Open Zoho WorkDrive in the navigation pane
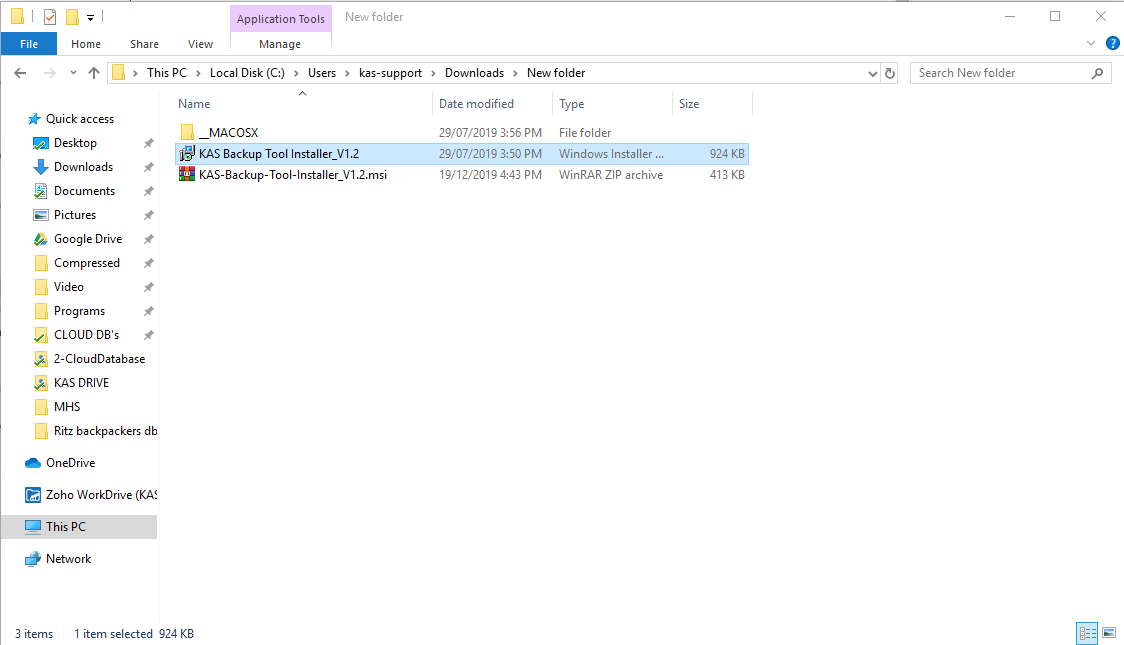 click(x=101, y=494)
